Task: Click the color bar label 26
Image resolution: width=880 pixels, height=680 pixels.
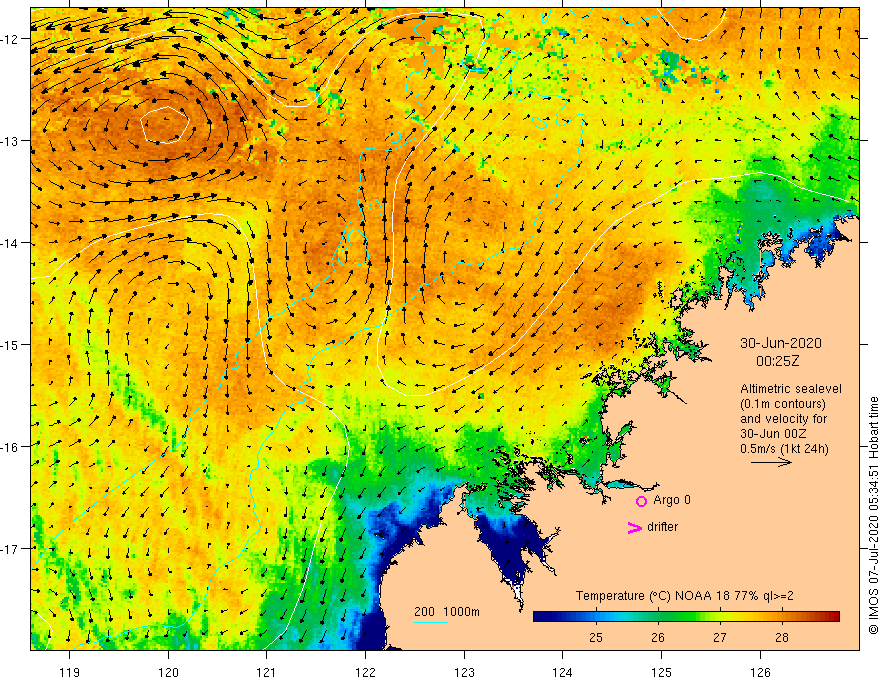Action: tap(658, 637)
